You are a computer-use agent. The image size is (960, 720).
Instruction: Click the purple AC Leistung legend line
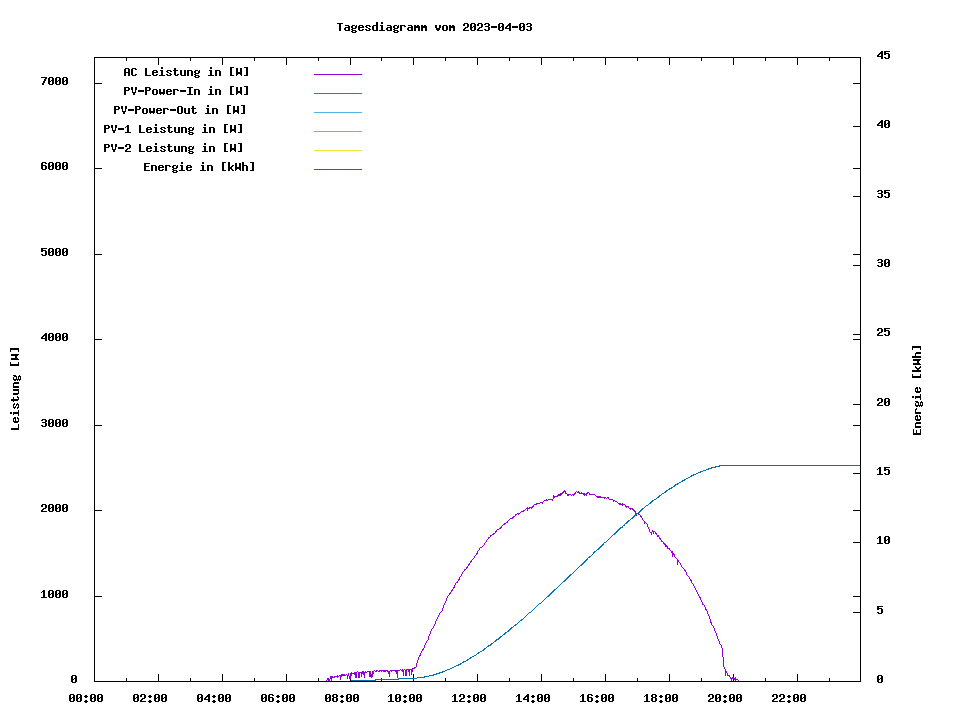337,74
